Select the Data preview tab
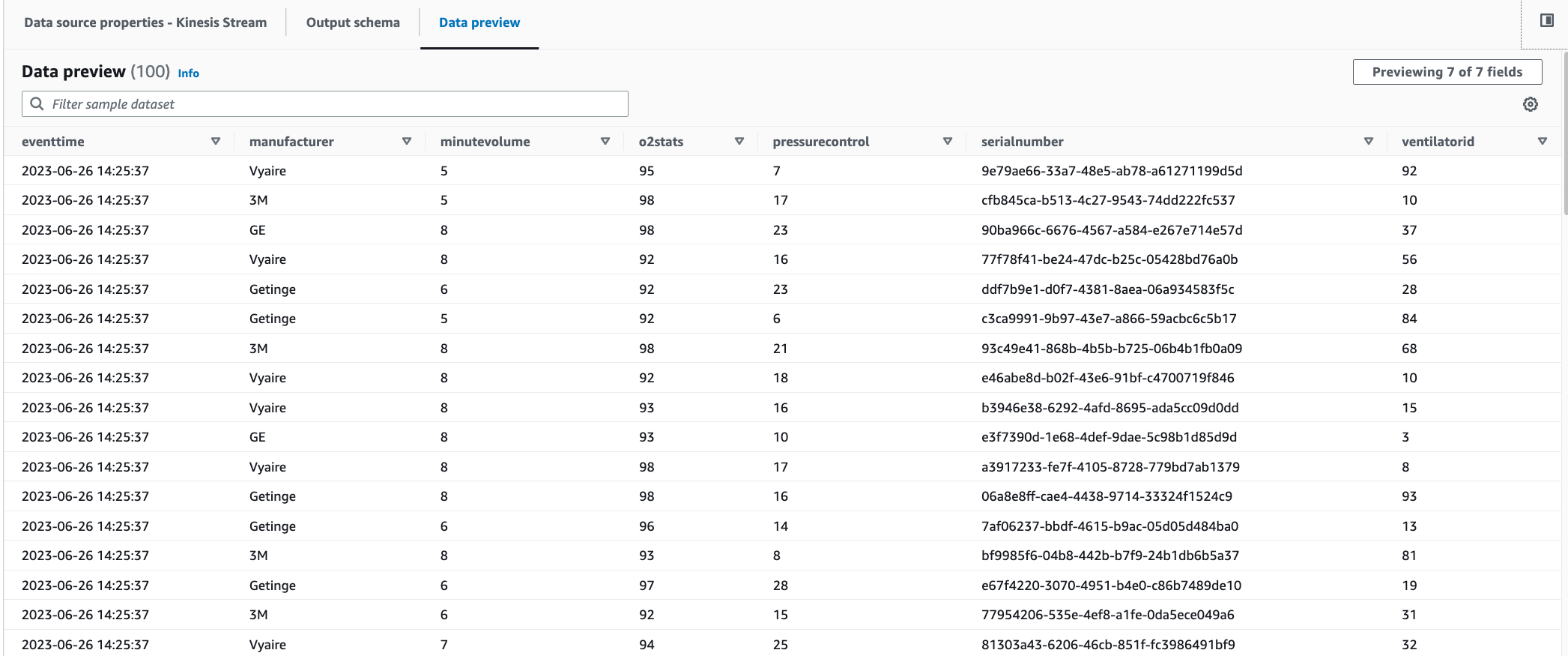1568x656 pixels. point(479,22)
